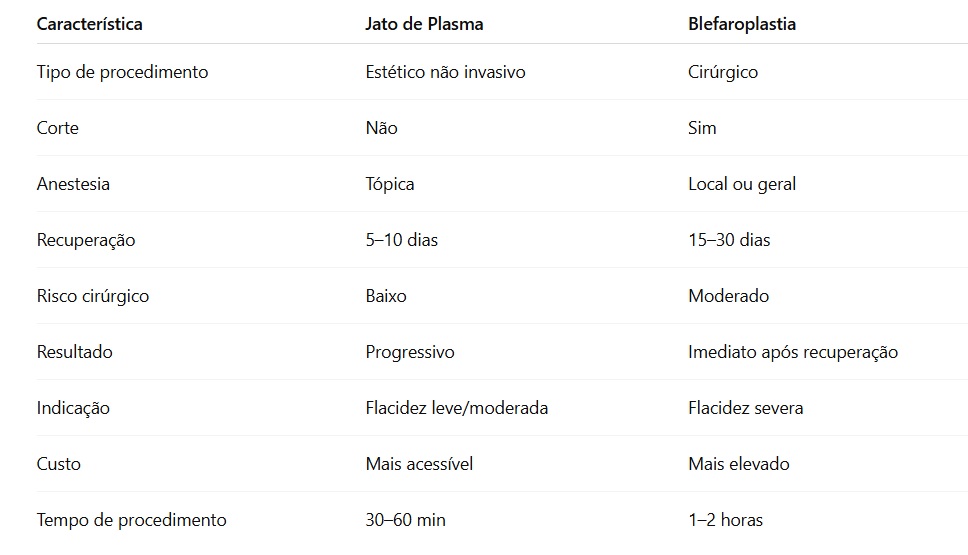Click the Local ou geral cell
The height and width of the screenshot is (555, 968).
coord(742,184)
